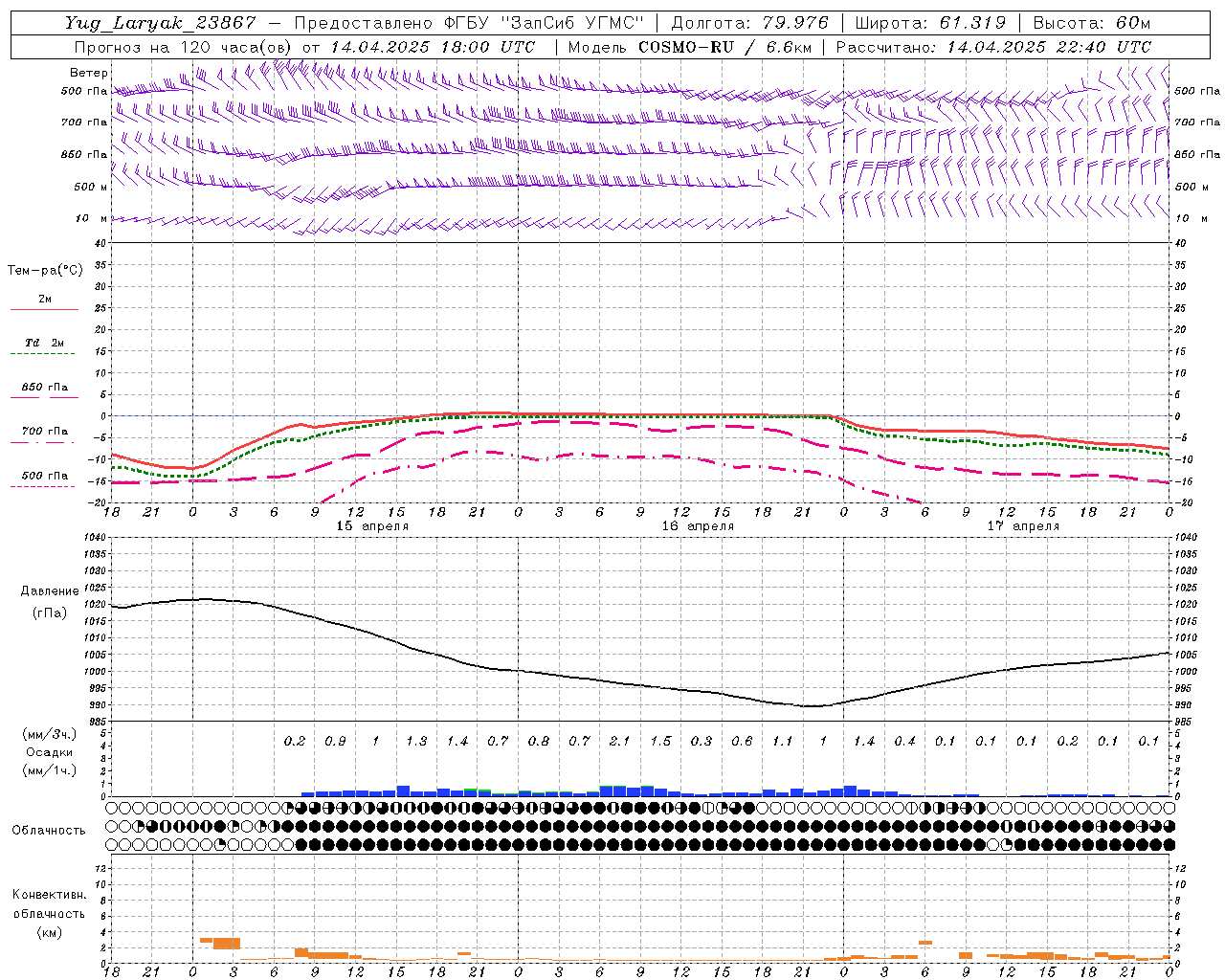Click the "(км)" unit under convective cloudiness
The image size is (1225, 980).
coord(49,932)
